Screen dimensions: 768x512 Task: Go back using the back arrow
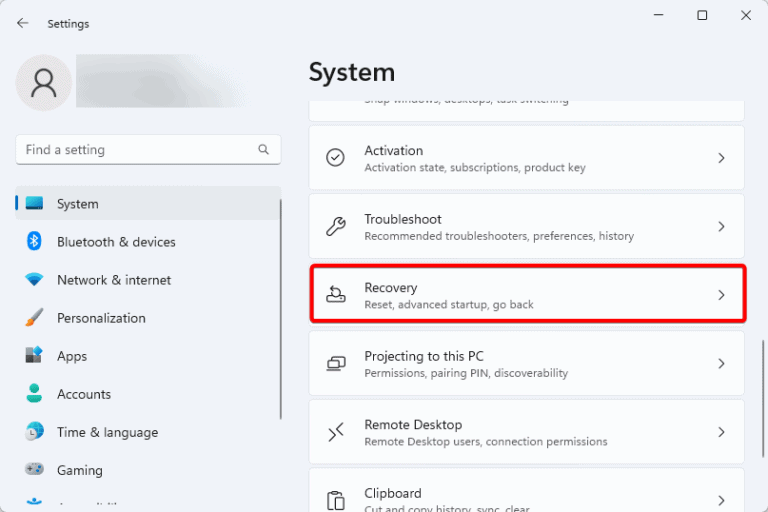[23, 23]
